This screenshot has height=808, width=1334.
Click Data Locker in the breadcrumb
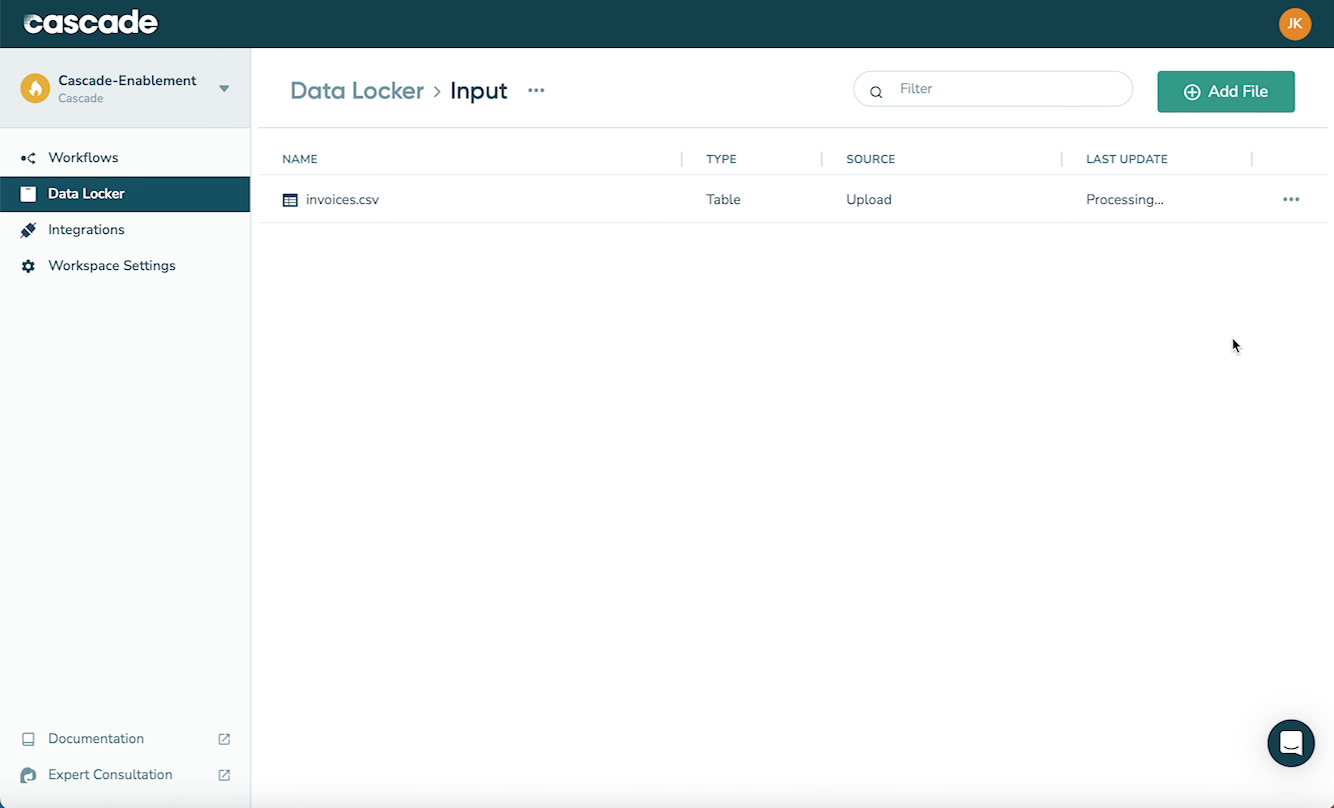357,90
